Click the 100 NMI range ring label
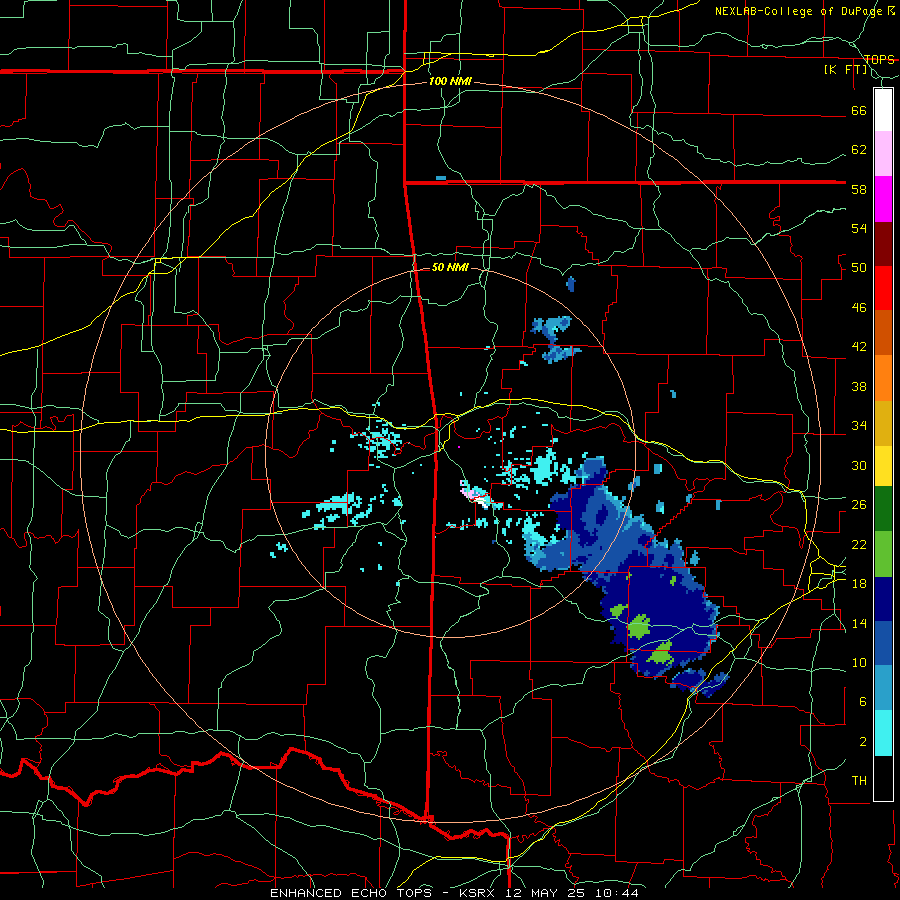900x900 pixels. pos(450,82)
